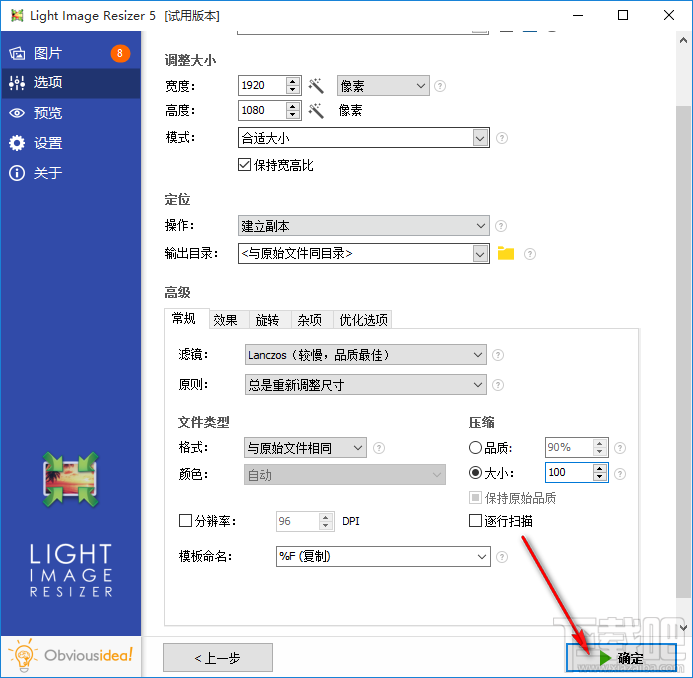693x678 pixels.
Task: Open help icon beside 品质 field
Action: point(620,448)
